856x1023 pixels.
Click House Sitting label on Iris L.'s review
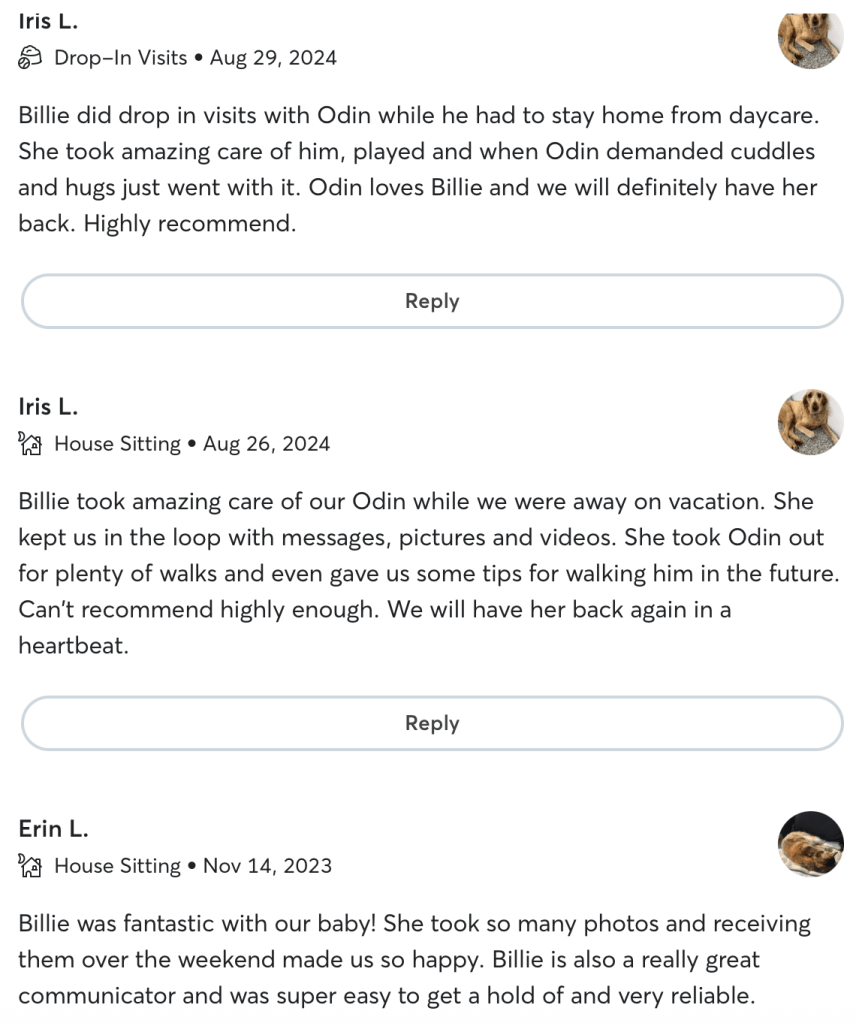117,444
